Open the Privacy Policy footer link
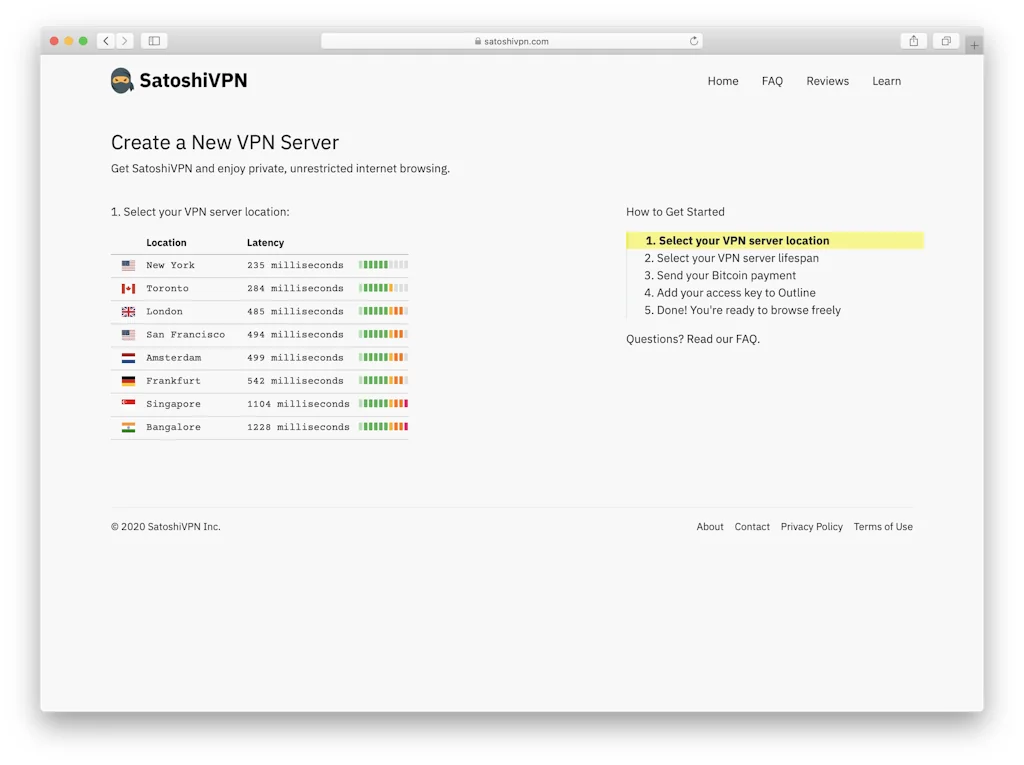1024x765 pixels. [x=811, y=527]
